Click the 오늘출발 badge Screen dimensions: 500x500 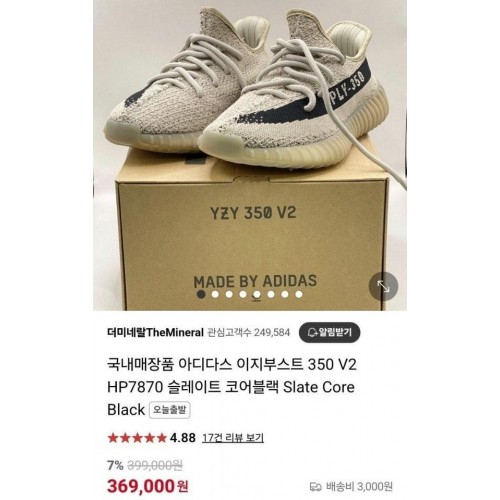pos(170,410)
